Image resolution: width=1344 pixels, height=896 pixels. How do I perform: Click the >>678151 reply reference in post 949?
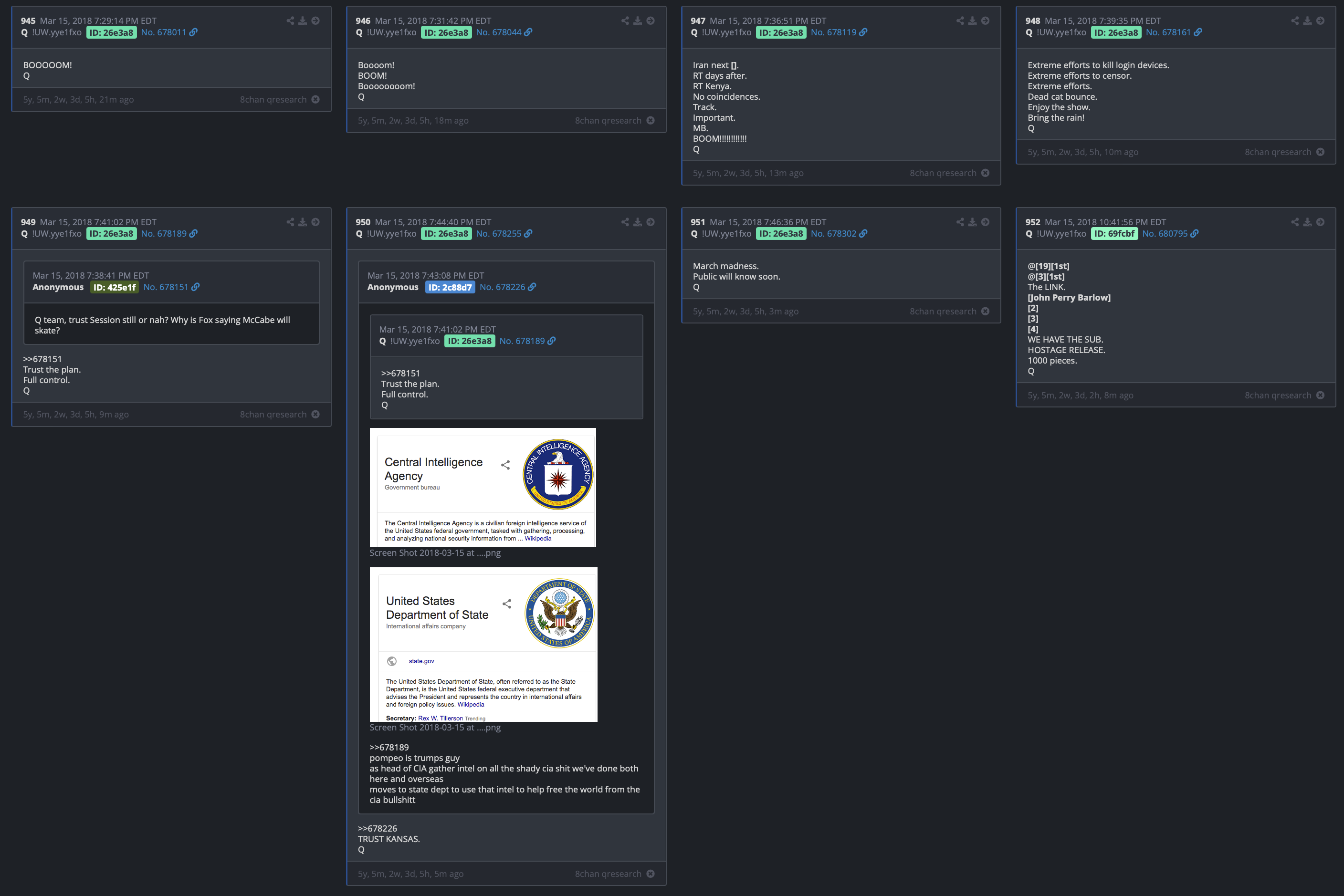pos(42,359)
